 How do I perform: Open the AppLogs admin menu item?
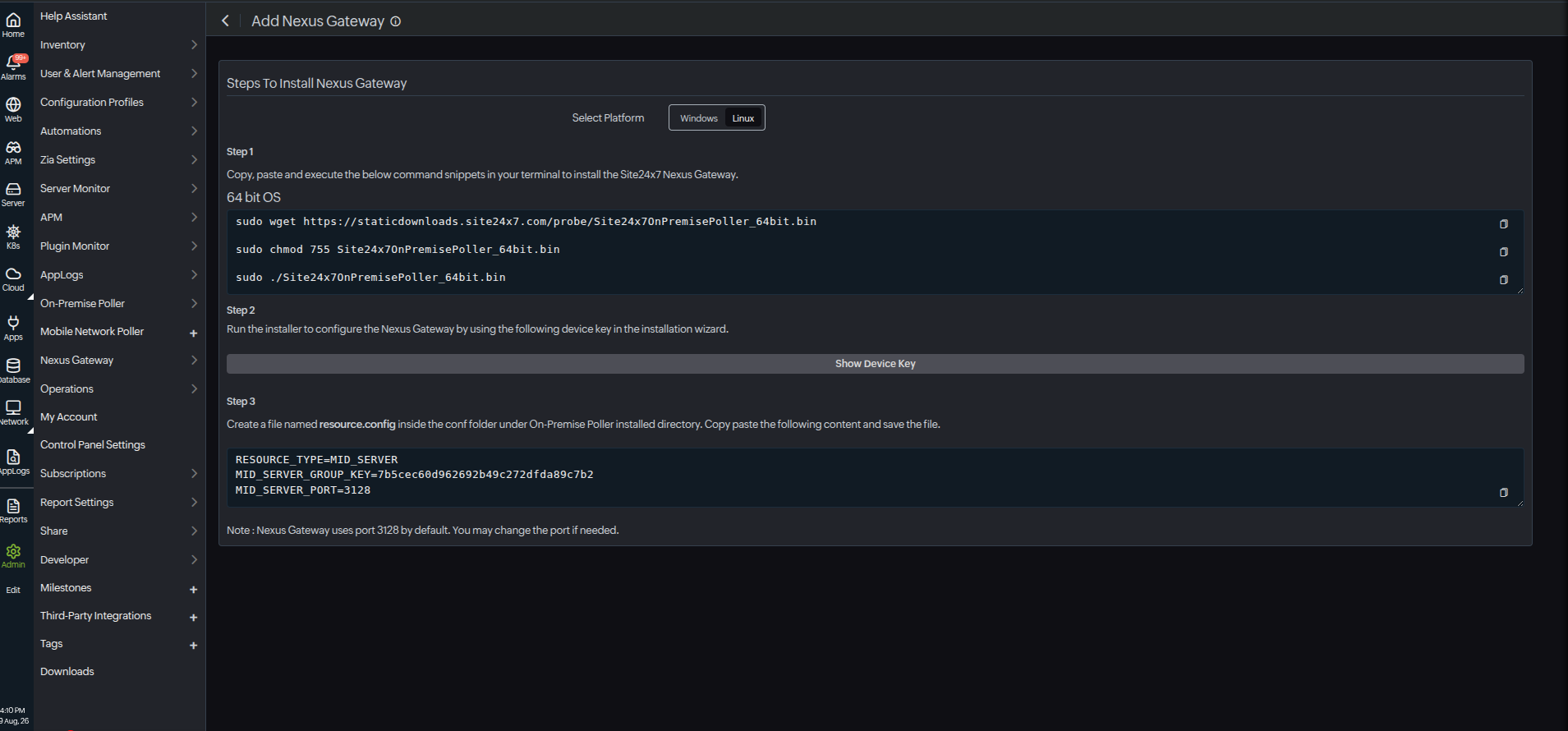point(62,274)
